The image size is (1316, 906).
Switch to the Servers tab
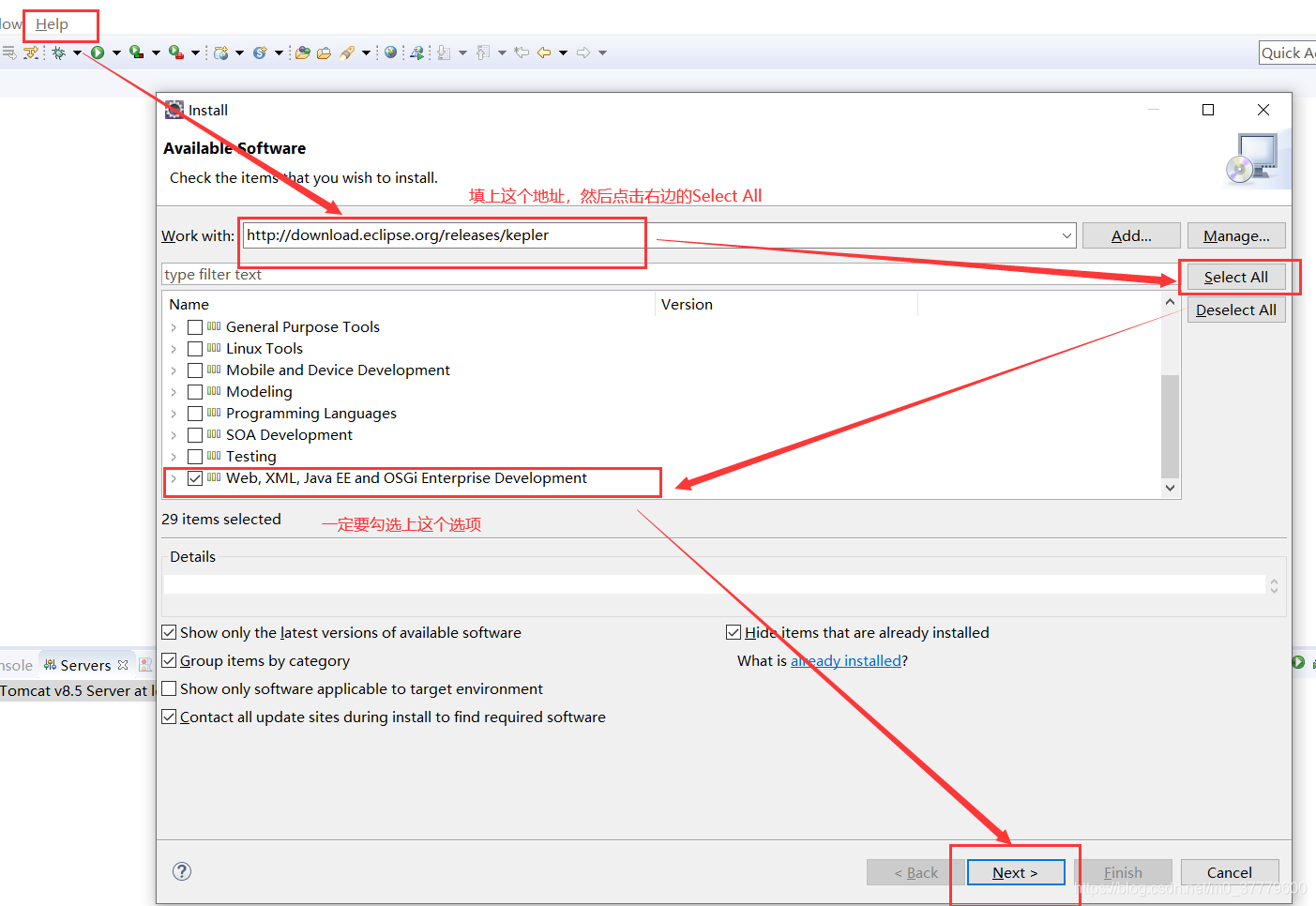(85, 665)
